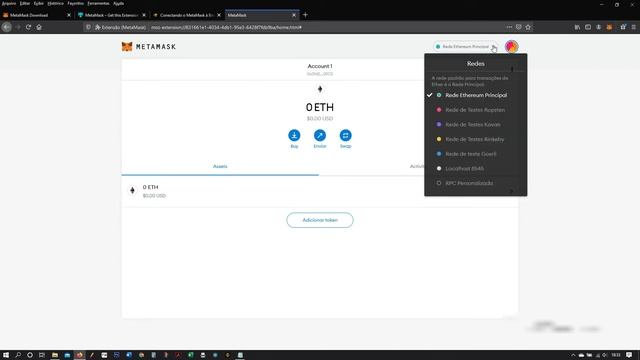640x360 pixels.
Task: Select Rede de teste Goerli
Action: click(476, 154)
